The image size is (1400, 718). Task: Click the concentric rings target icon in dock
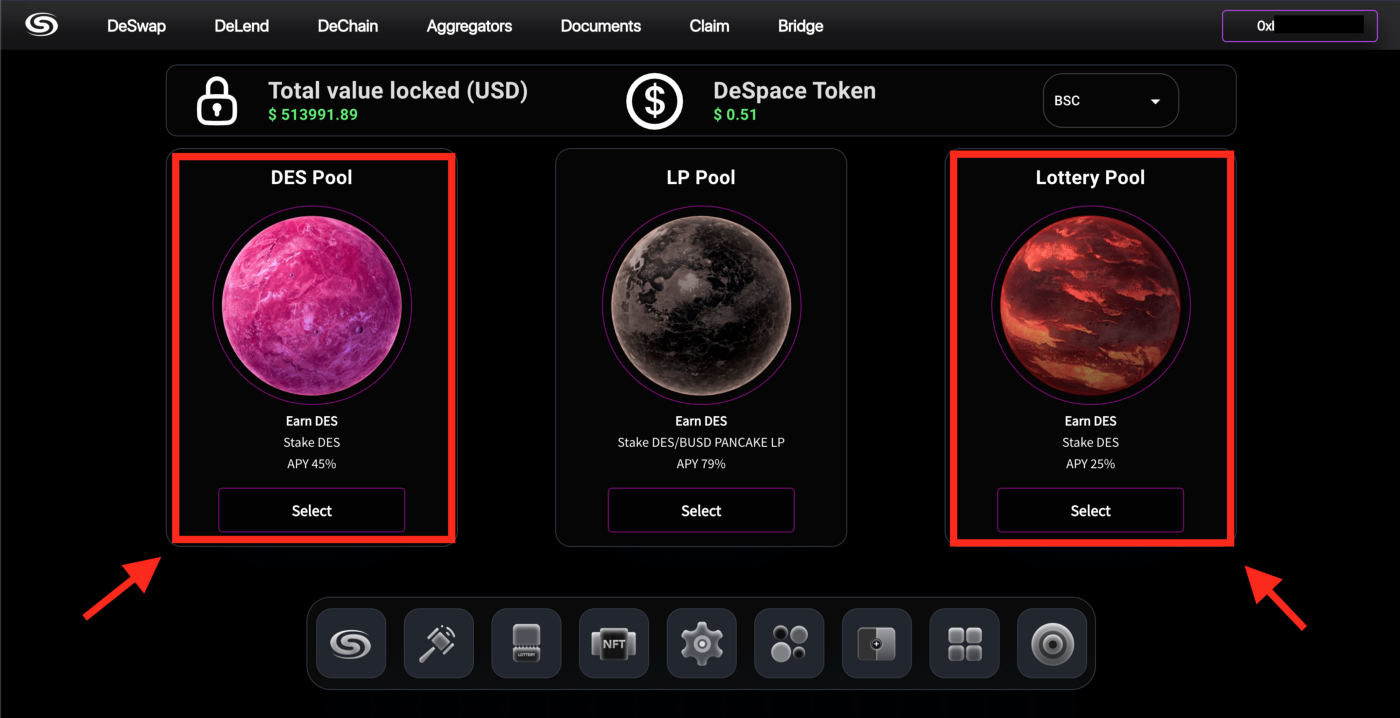pyautogui.click(x=1052, y=643)
